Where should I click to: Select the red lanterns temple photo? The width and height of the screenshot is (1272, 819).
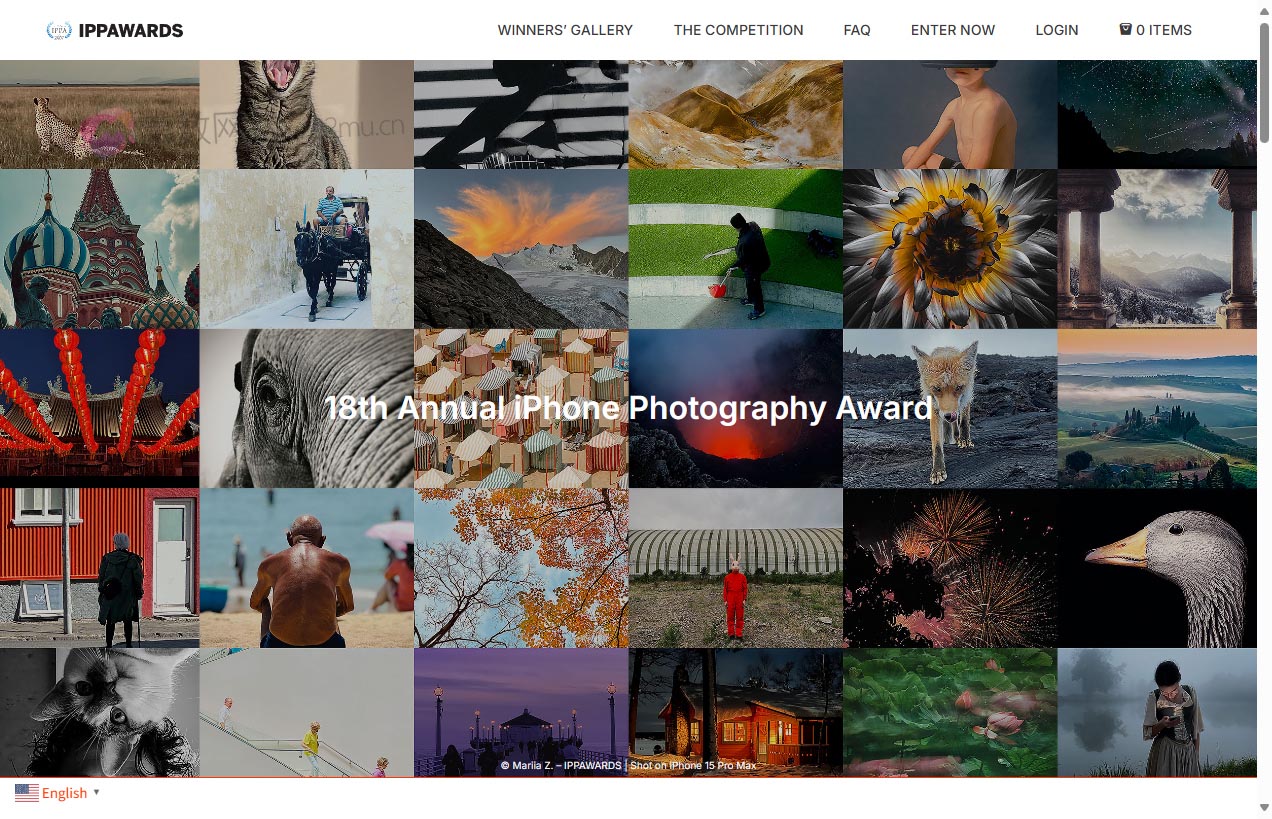point(99,407)
